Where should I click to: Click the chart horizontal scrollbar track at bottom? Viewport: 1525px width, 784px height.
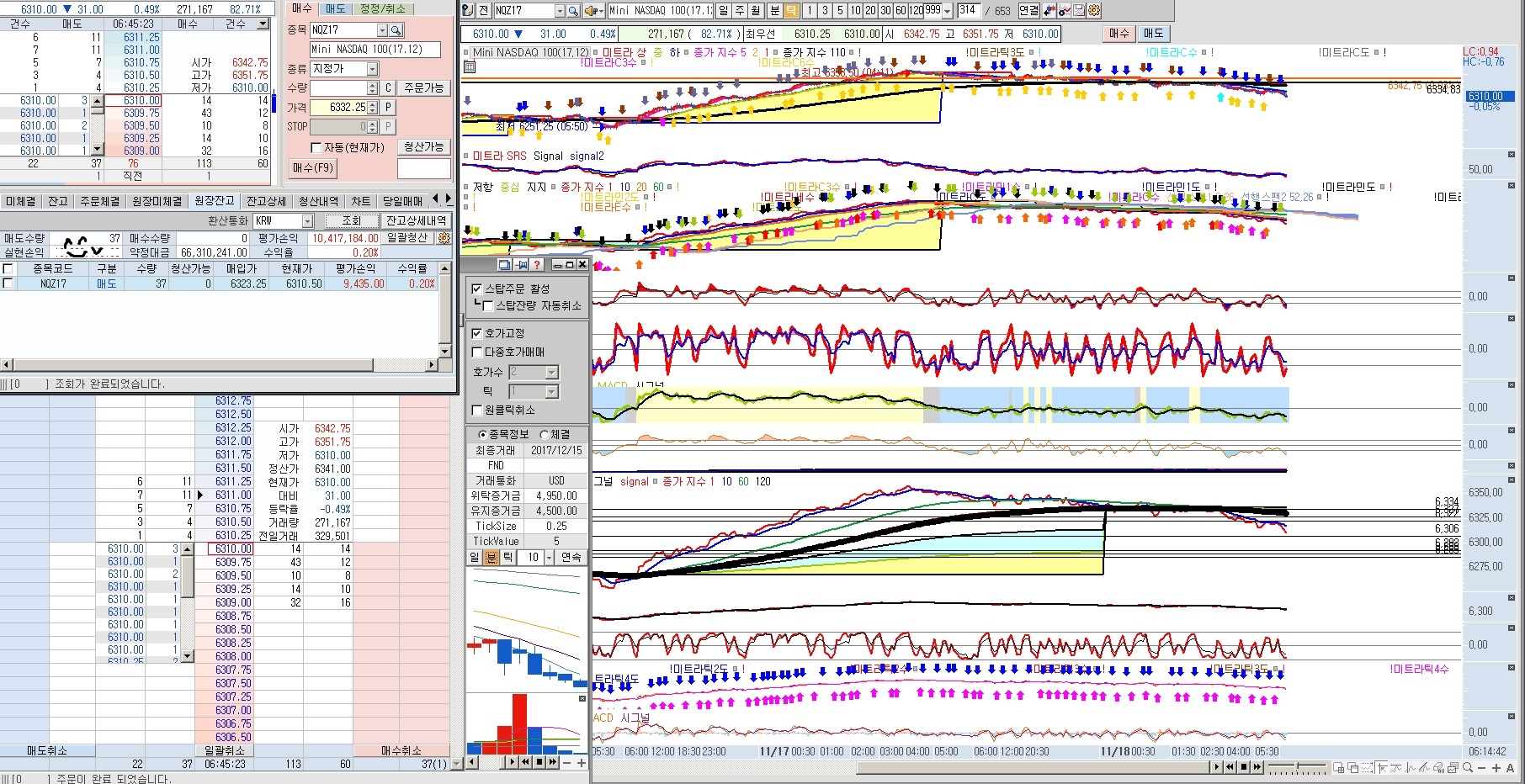(x=1033, y=767)
